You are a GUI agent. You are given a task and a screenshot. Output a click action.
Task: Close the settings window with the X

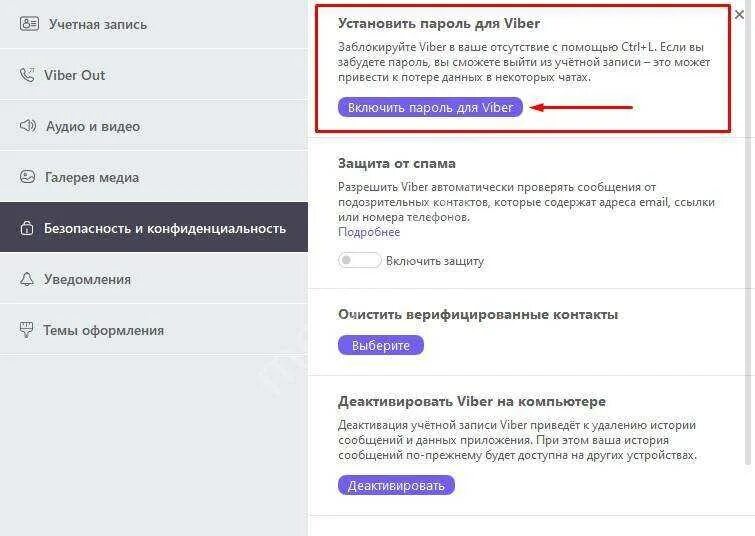click(x=739, y=14)
